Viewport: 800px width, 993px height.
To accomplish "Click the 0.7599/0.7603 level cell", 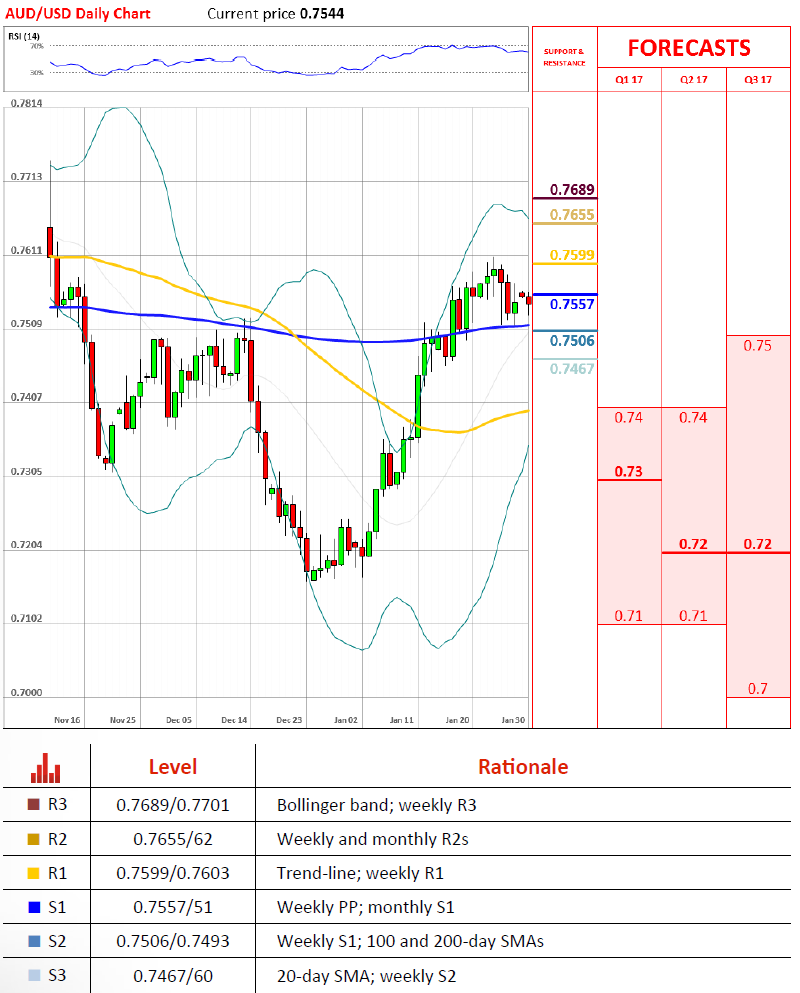I will 173,873.
